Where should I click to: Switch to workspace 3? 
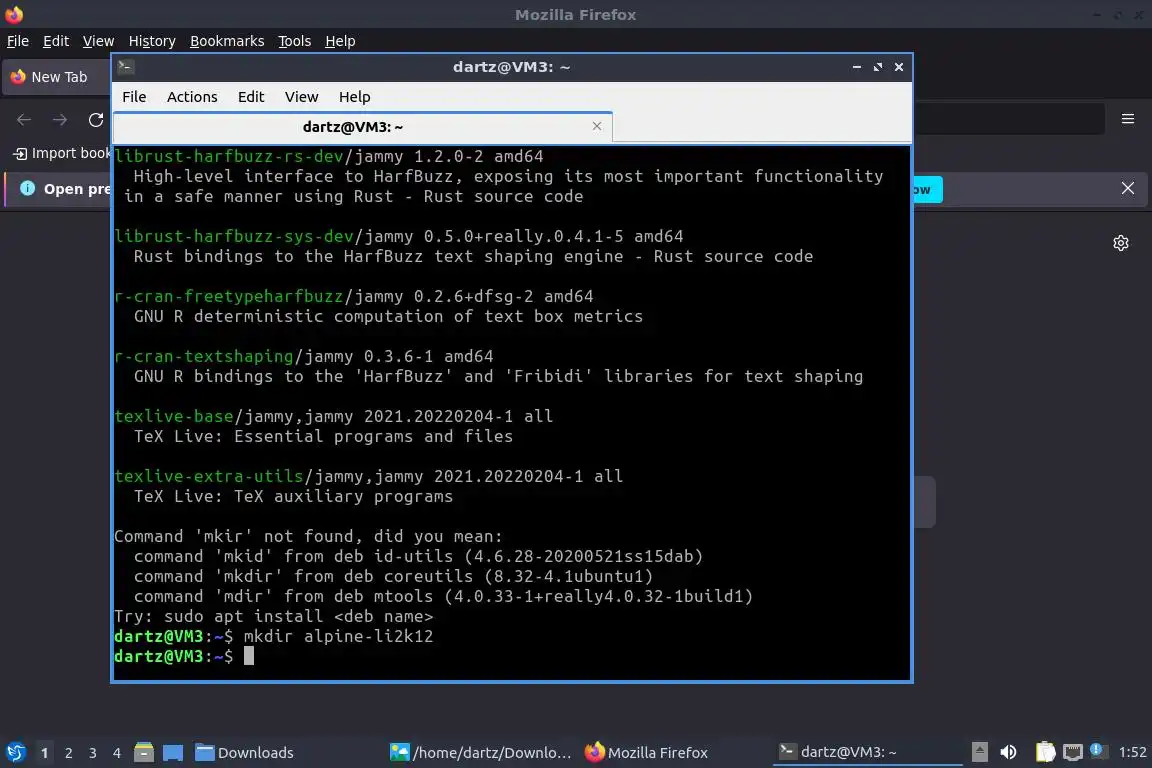pos(93,753)
